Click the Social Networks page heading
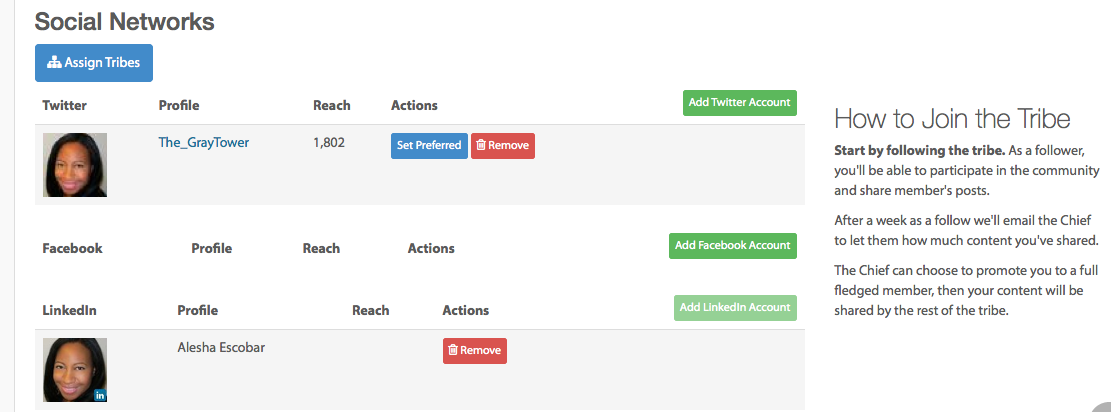This screenshot has width=1111, height=412. coord(125,21)
